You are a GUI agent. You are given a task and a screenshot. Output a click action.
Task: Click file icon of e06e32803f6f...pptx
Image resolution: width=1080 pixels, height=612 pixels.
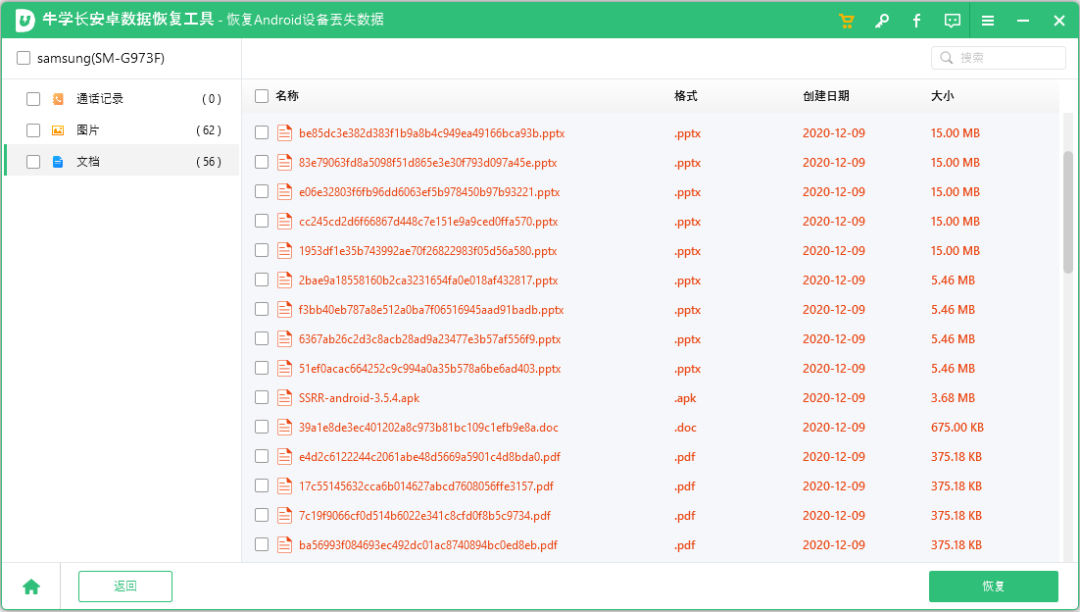284,192
